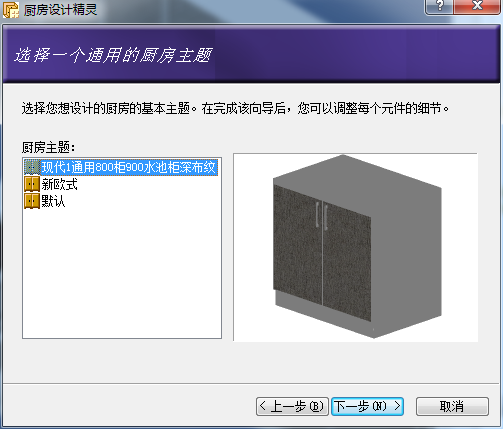The image size is (503, 429).
Task: Click the cabinet icon next to 新欧式
Action: pyautogui.click(x=32, y=184)
